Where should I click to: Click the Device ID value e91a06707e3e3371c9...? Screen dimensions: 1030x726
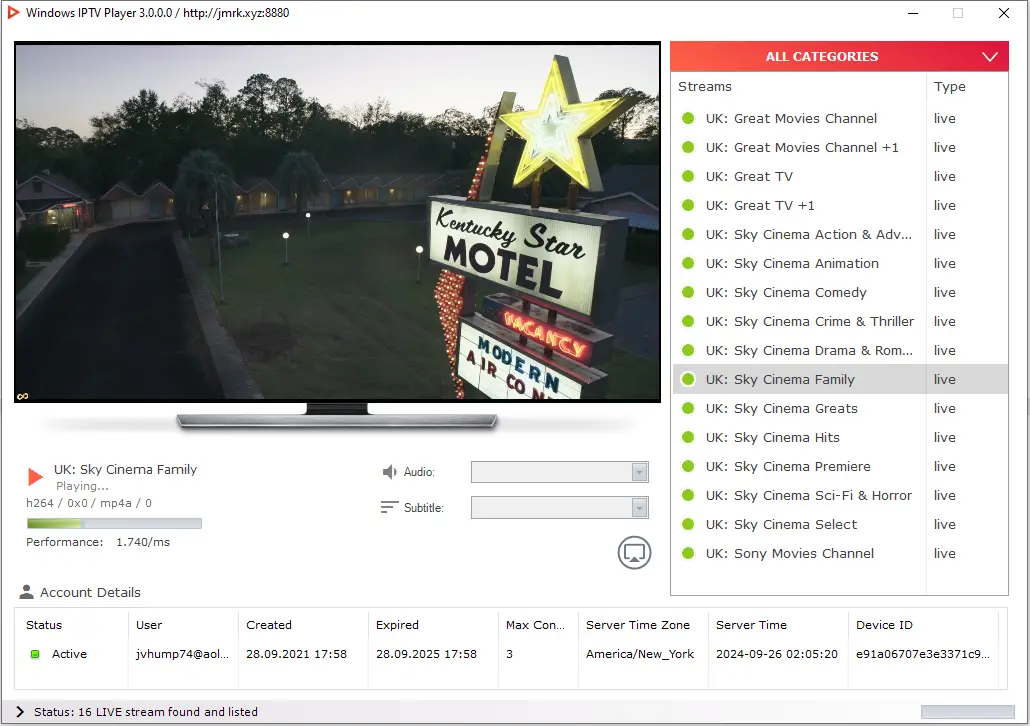pyautogui.click(x=923, y=654)
